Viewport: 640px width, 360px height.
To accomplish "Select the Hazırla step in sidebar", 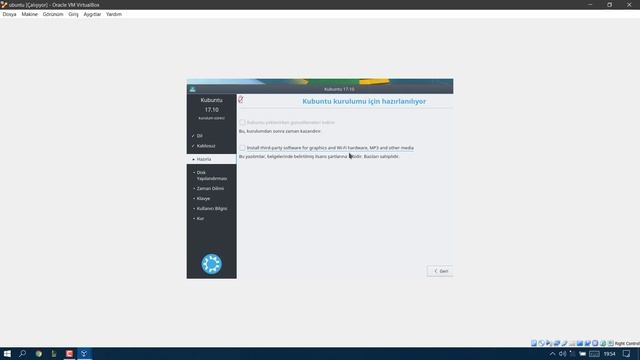I will pos(211,159).
